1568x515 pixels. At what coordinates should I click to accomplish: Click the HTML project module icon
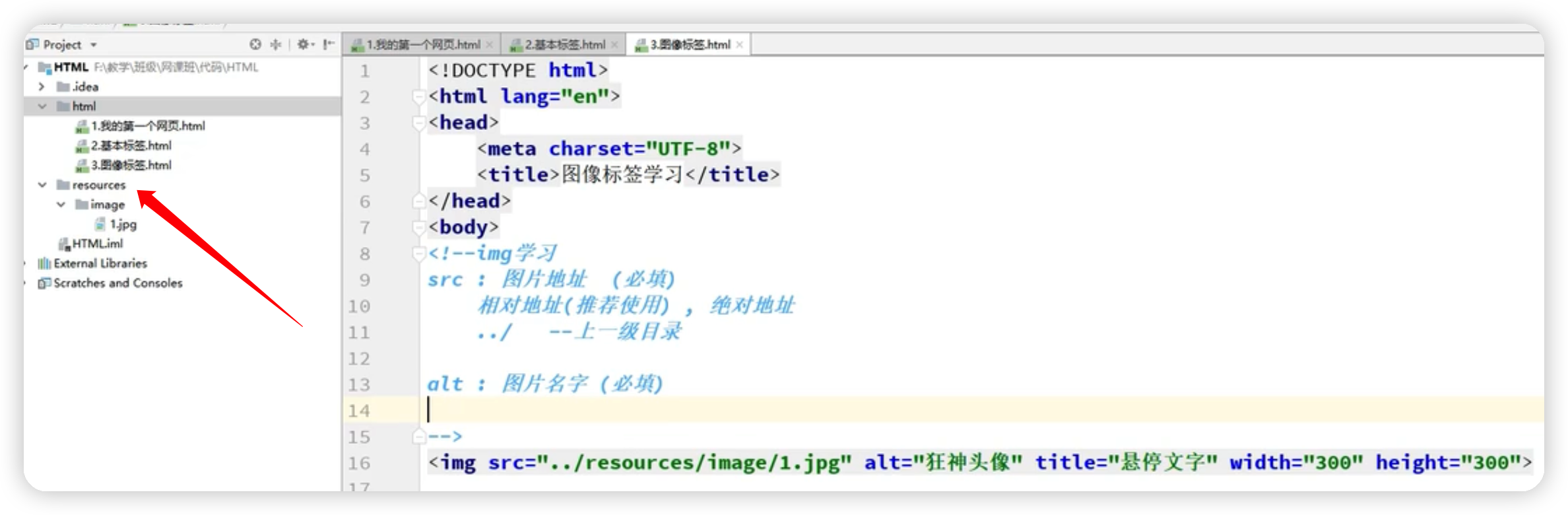click(45, 67)
